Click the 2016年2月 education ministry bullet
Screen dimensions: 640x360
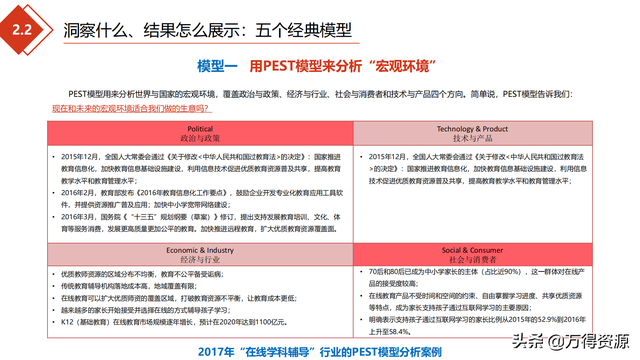click(200, 199)
